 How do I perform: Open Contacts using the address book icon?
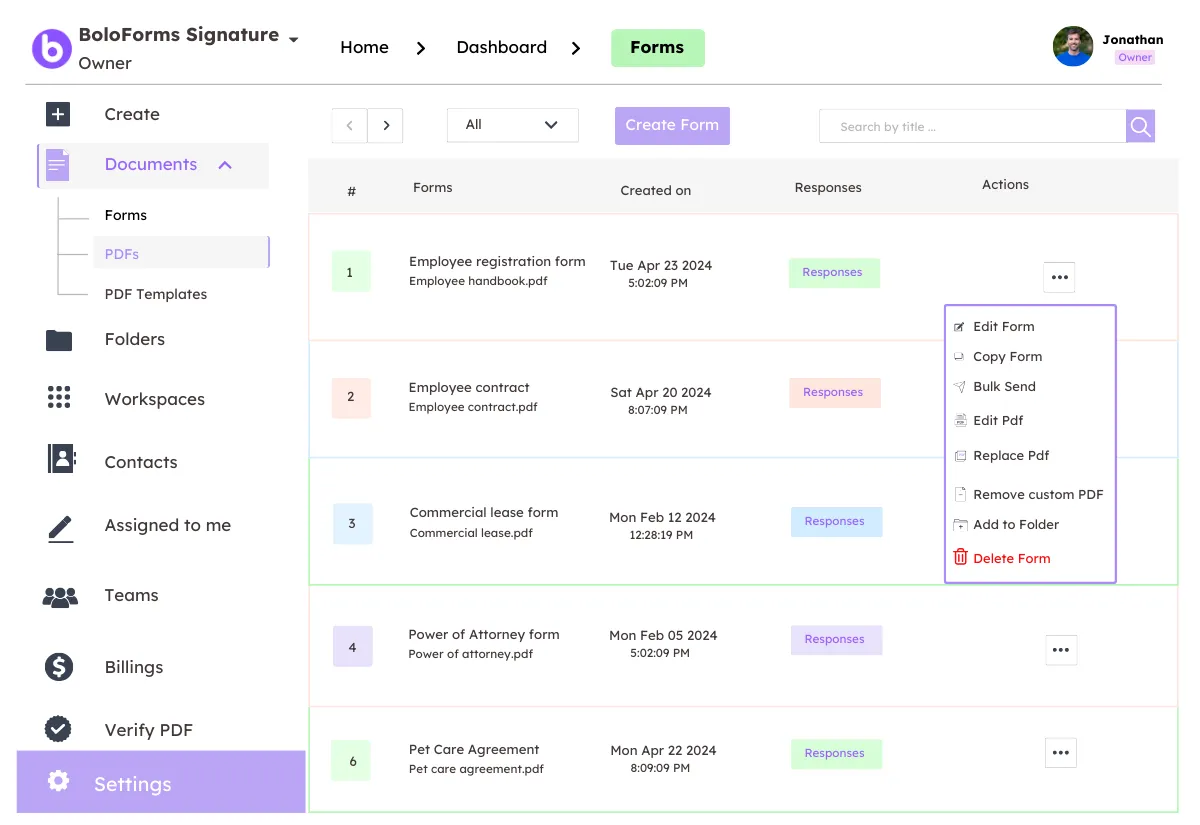click(x=61, y=460)
